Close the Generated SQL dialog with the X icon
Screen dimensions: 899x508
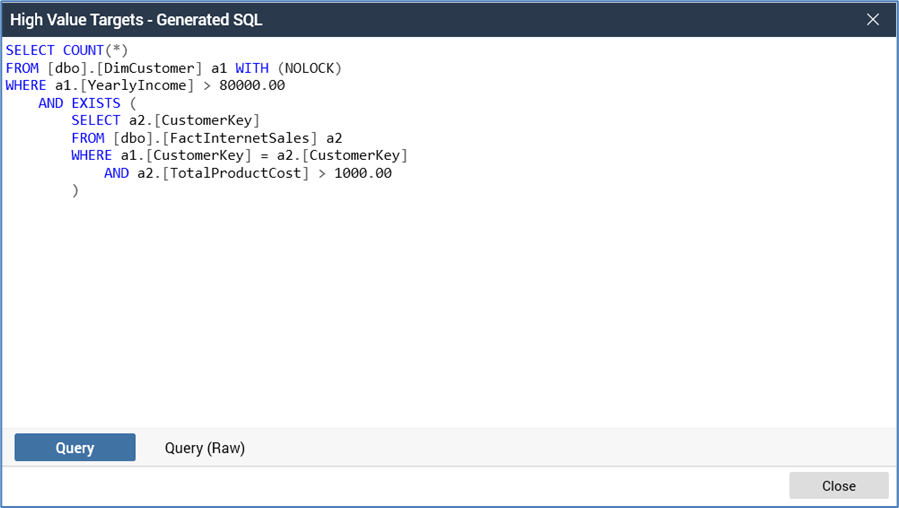pos(872,19)
